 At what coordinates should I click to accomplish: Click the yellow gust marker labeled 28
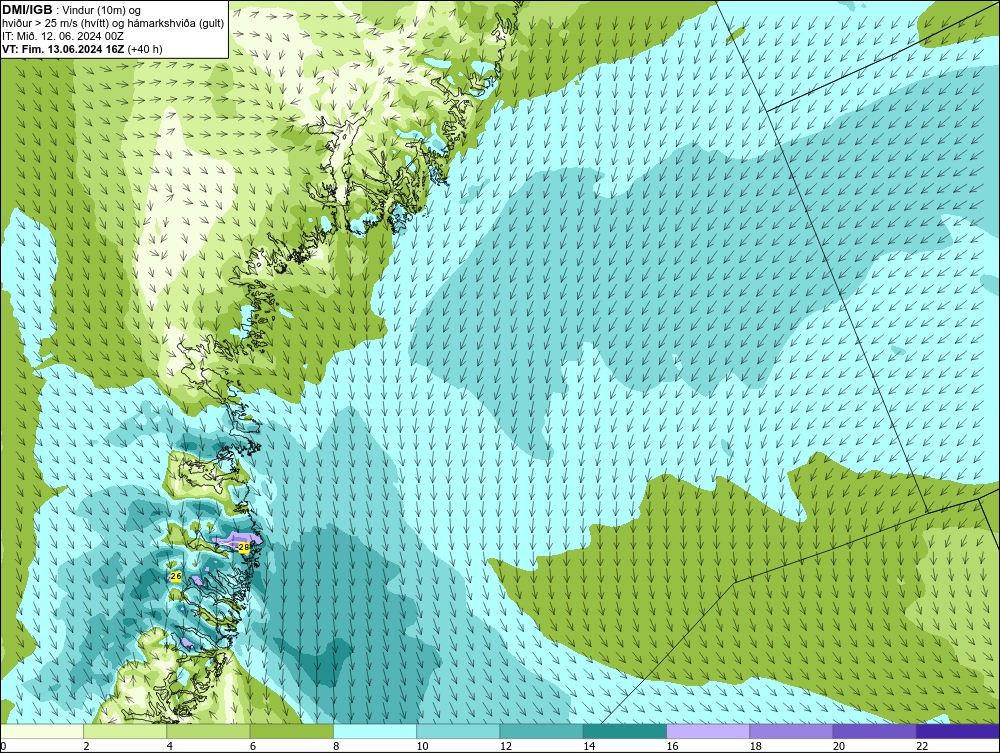(x=244, y=547)
